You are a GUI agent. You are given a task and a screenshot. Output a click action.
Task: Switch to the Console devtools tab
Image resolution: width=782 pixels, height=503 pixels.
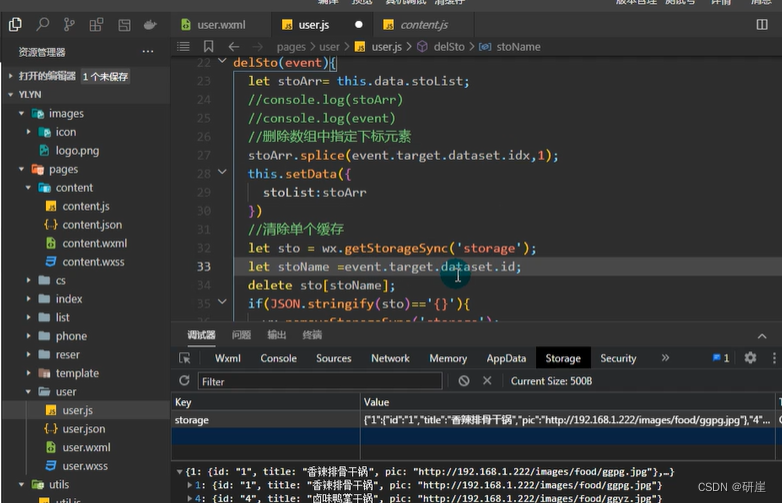click(x=278, y=358)
